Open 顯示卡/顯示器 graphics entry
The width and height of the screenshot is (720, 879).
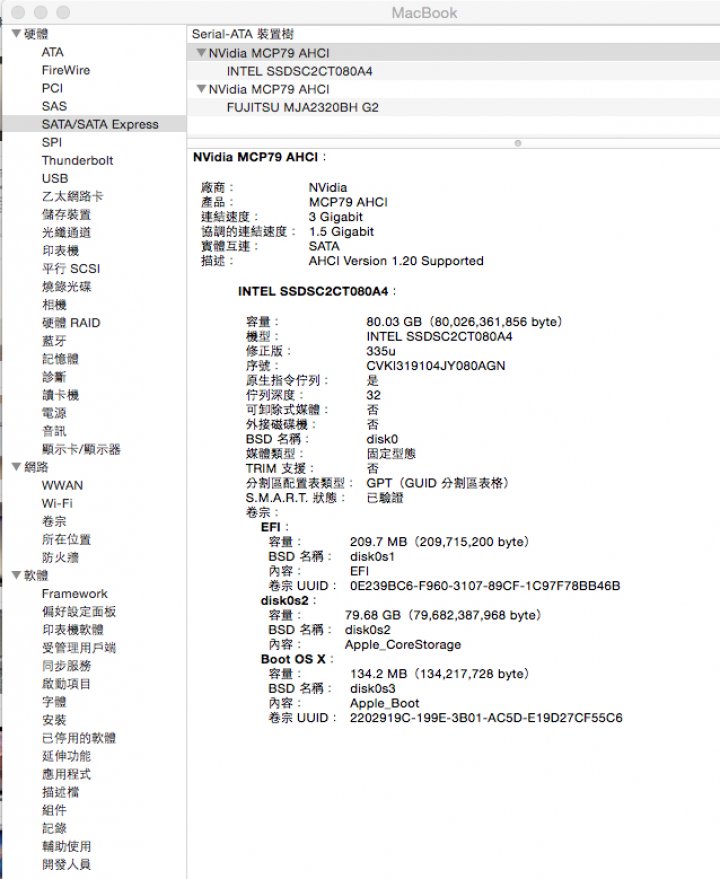point(81,448)
